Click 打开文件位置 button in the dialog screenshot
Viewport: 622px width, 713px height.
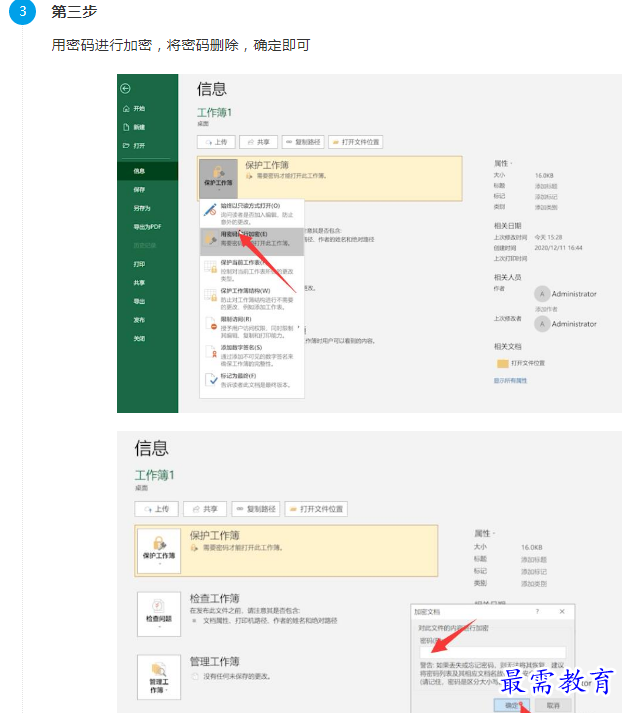tap(316, 509)
